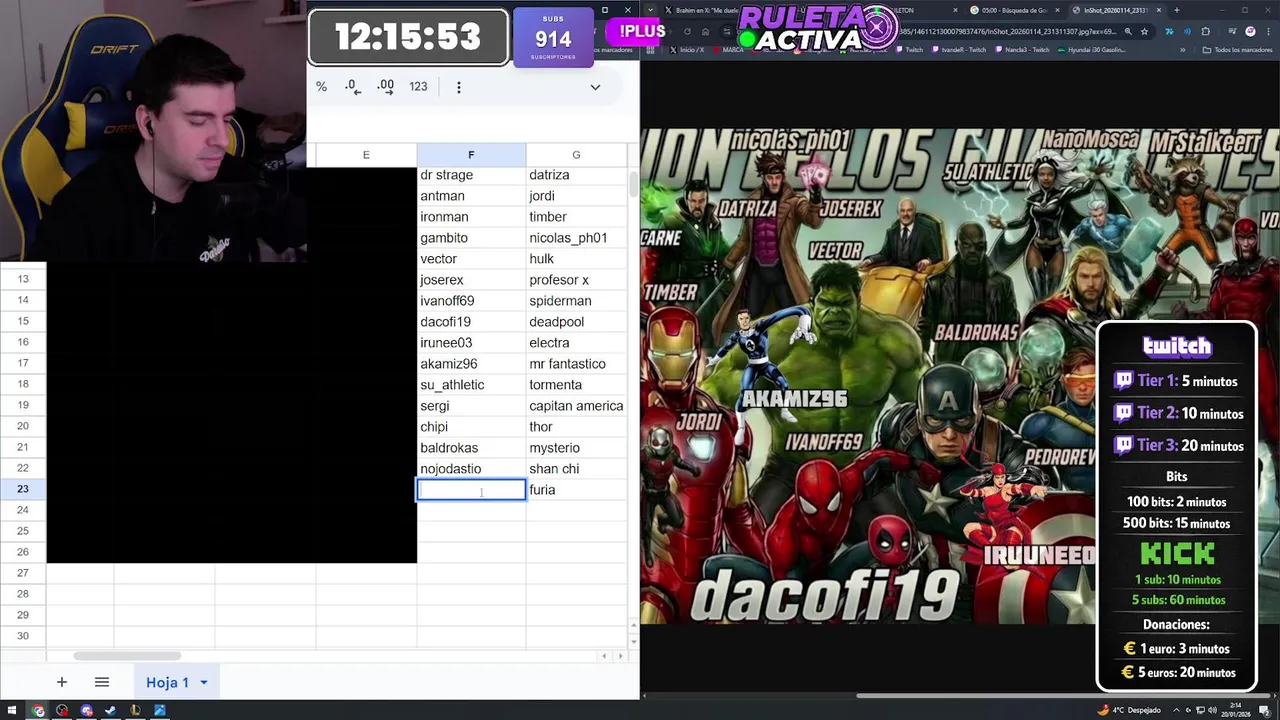Select cell containing 'su_athletic'

471,385
